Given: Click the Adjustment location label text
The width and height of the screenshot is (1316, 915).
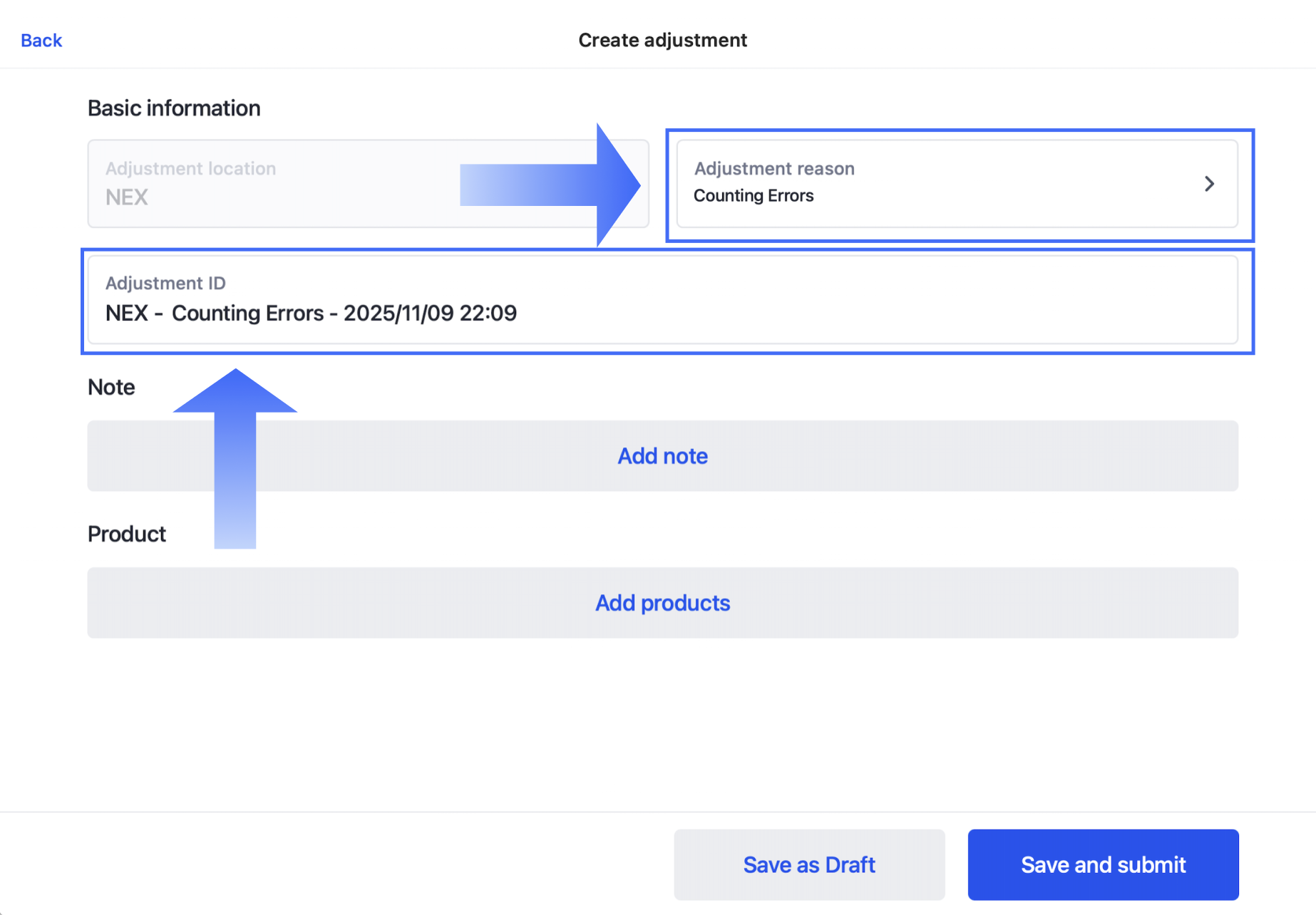Looking at the screenshot, I should 190,169.
